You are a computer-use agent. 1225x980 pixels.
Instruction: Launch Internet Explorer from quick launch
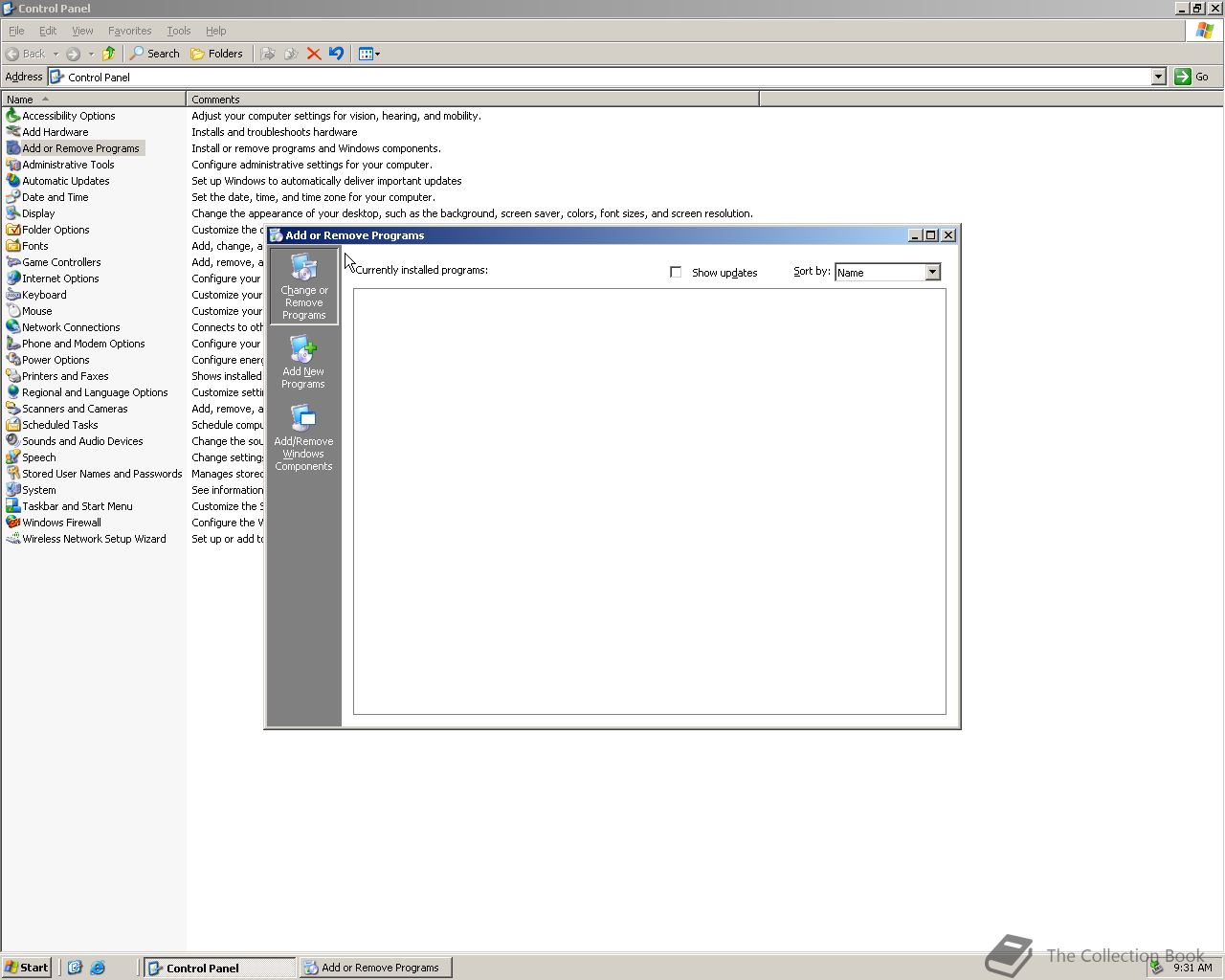point(98,968)
